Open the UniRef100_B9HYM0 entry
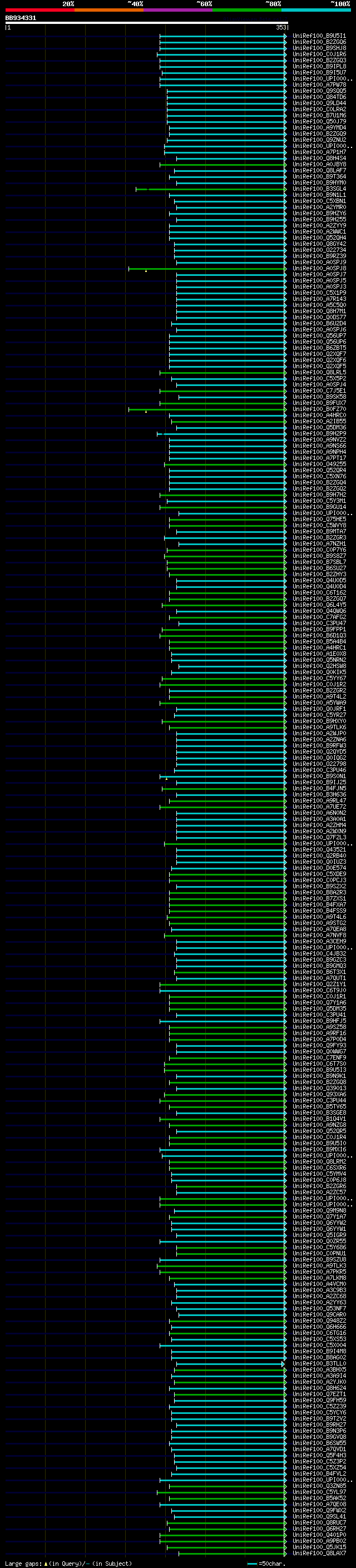Screen dimensions: 356x1568 319,182
